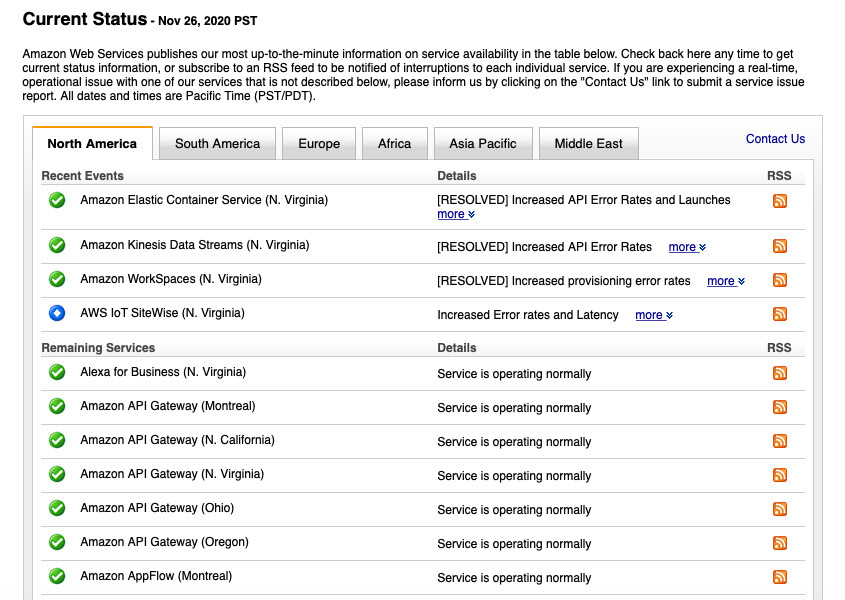
Task: Click green status icon for API Gateway N. California
Action: [x=57, y=440]
